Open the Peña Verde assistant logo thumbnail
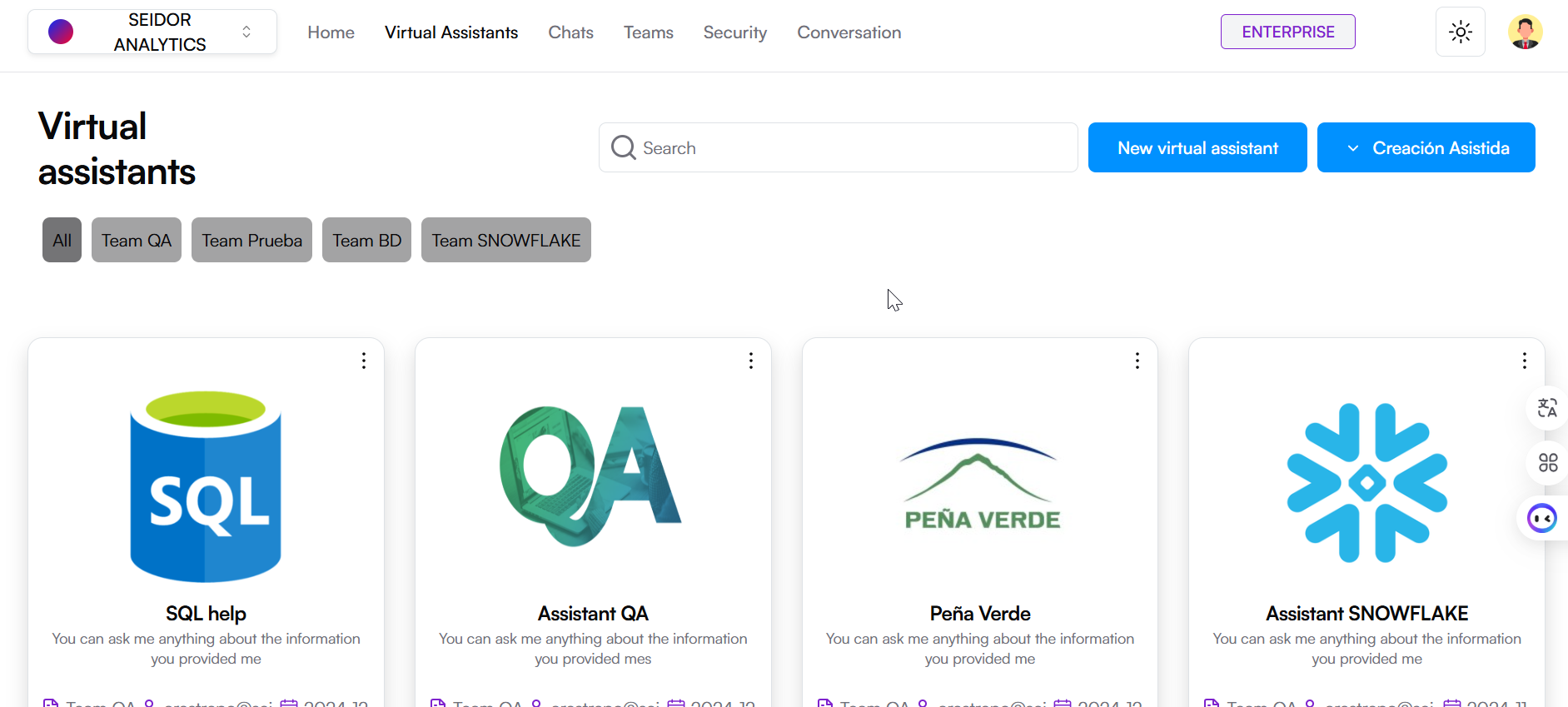The height and width of the screenshot is (707, 1568). point(980,484)
